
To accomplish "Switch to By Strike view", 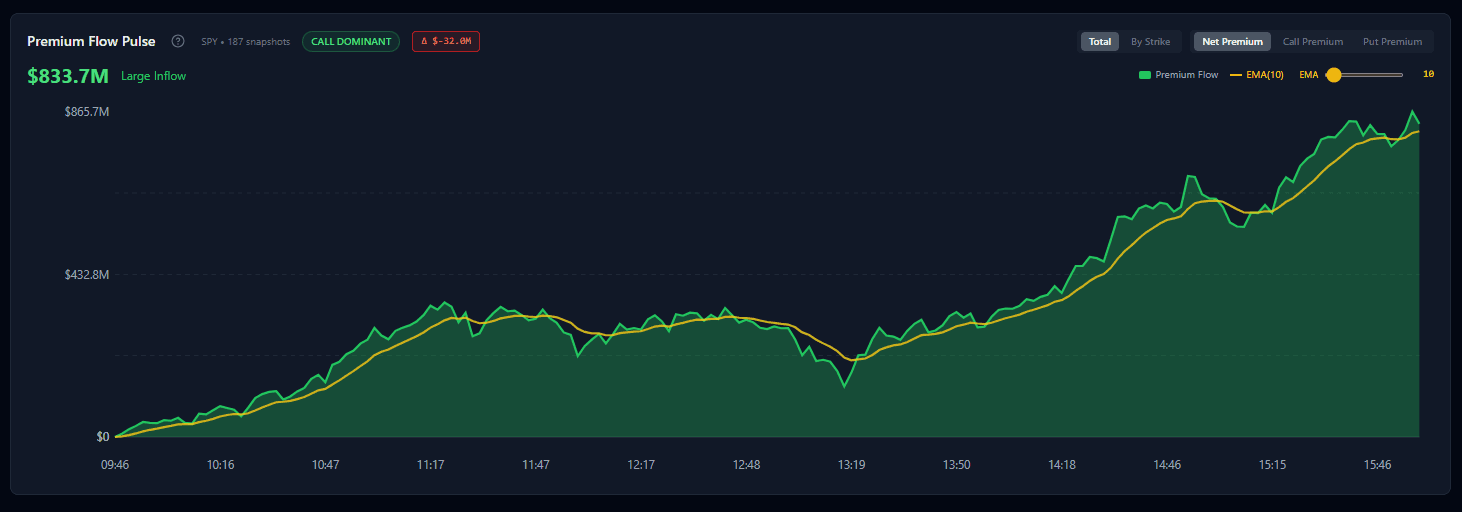I will (x=1150, y=42).
